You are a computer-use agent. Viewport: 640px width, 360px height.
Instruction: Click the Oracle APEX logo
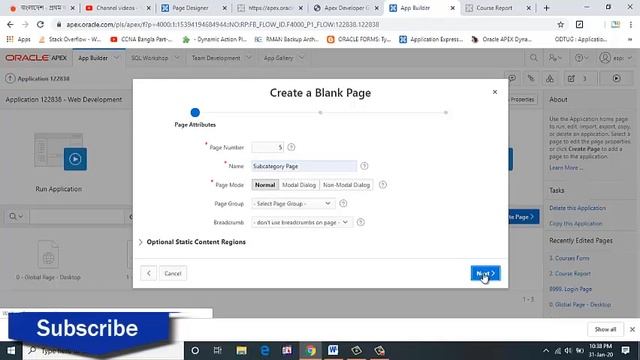36,58
